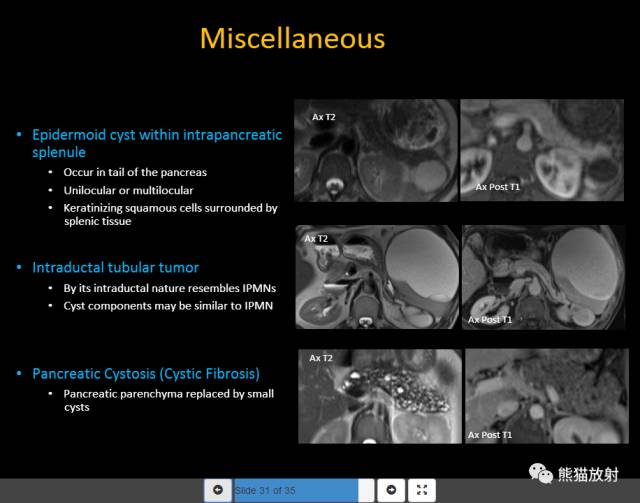640x503 pixels.
Task: Click the WeChat logo watermark
Action: point(540,474)
